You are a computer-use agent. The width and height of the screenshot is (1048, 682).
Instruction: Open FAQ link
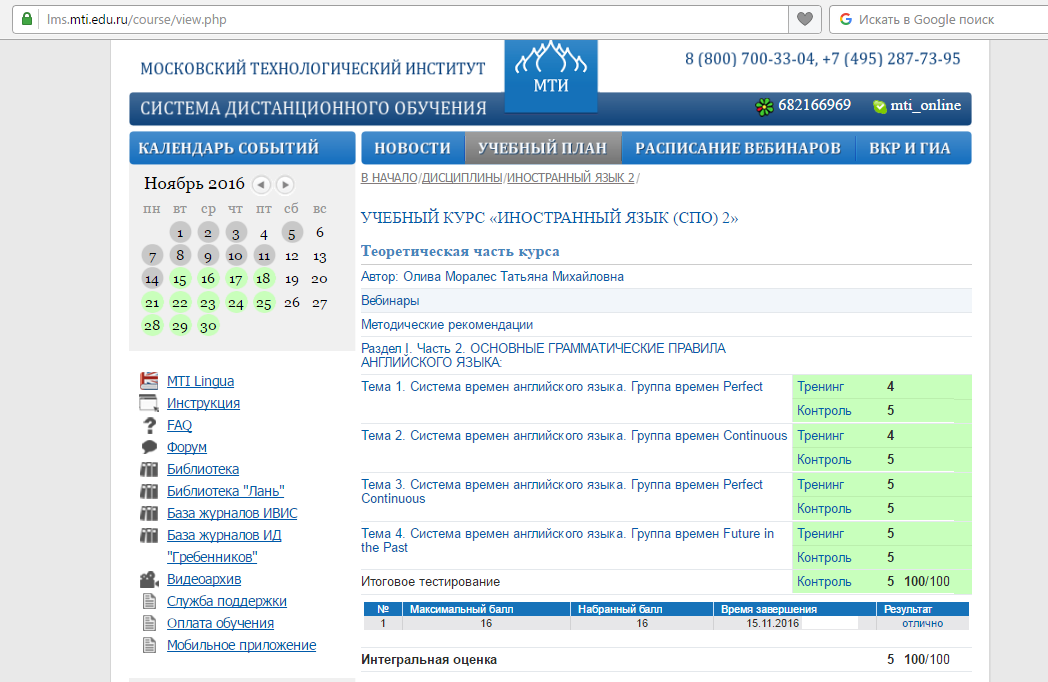click(x=179, y=425)
